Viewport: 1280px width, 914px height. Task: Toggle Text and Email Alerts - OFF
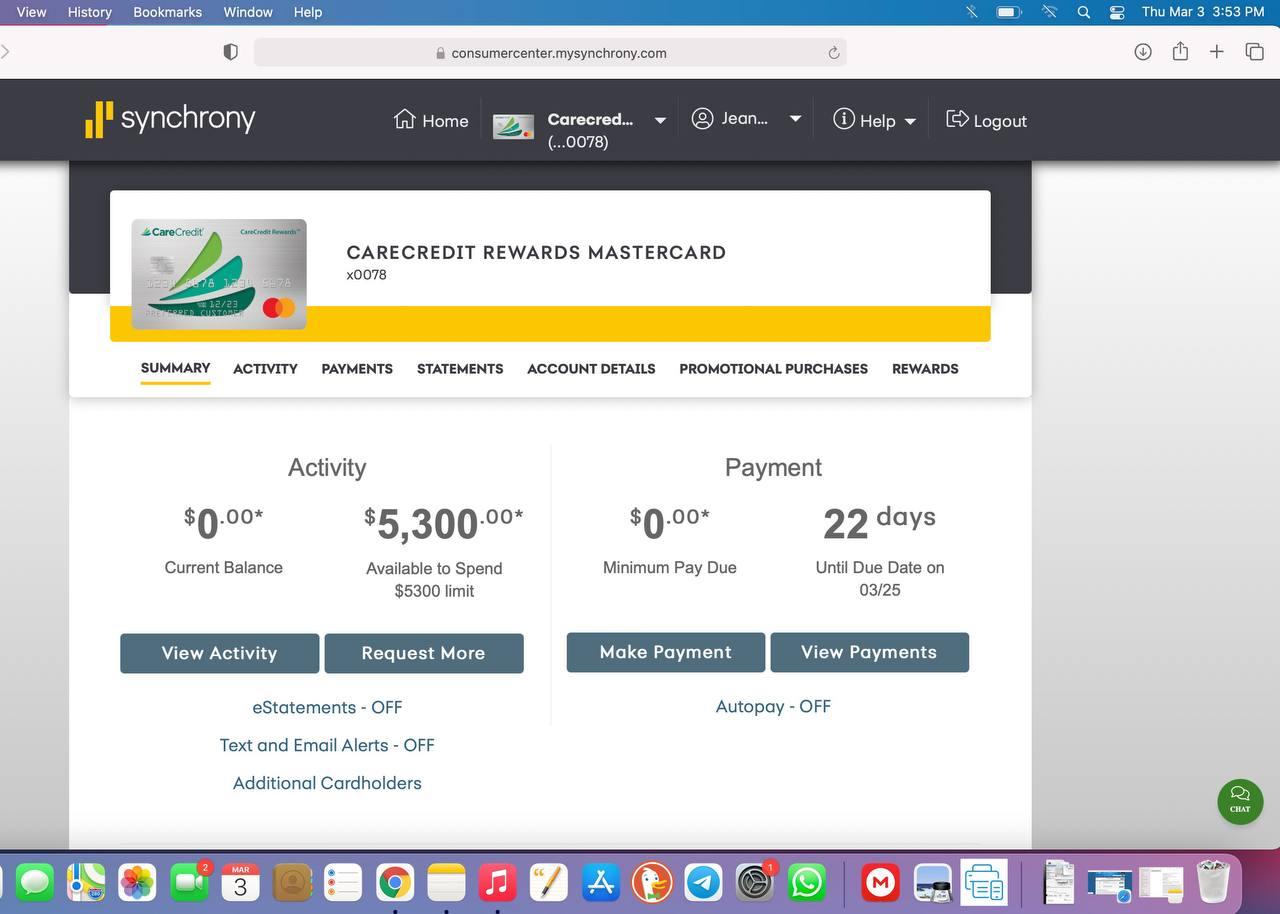(x=327, y=745)
